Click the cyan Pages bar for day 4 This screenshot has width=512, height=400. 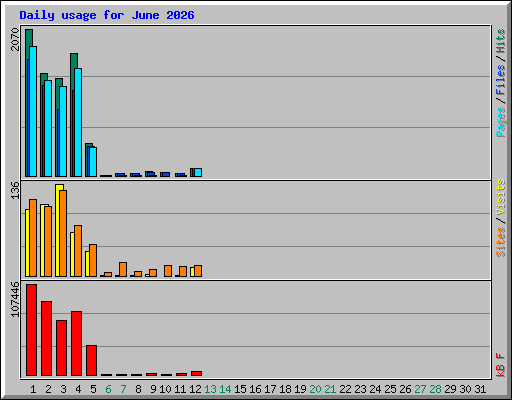(78, 122)
